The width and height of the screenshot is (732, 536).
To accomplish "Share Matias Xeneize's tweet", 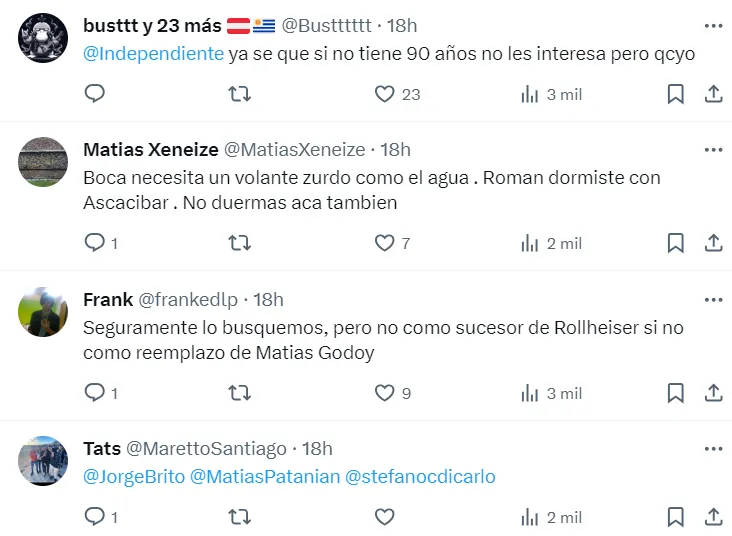I will pyautogui.click(x=714, y=243).
